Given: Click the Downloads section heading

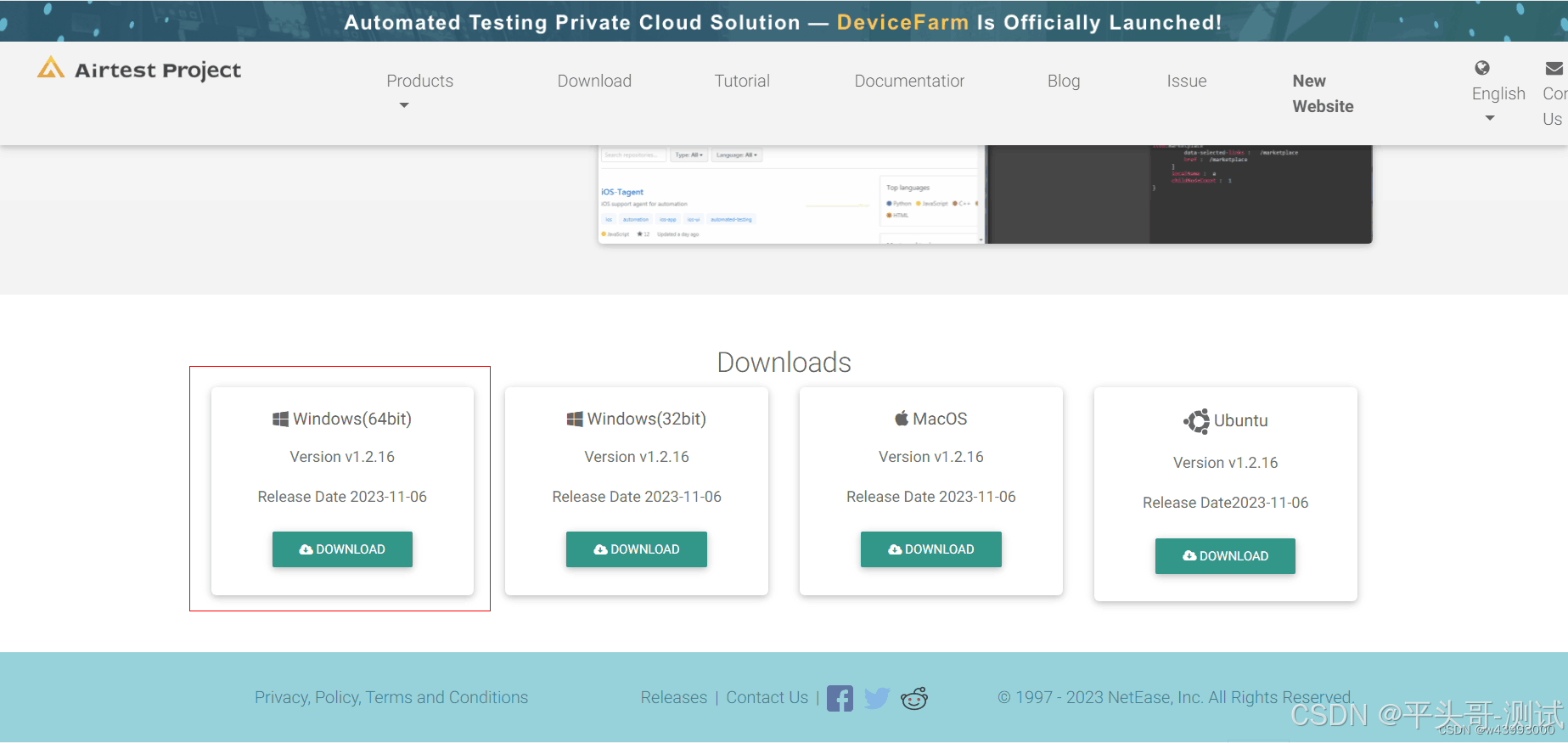Looking at the screenshot, I should click(784, 363).
